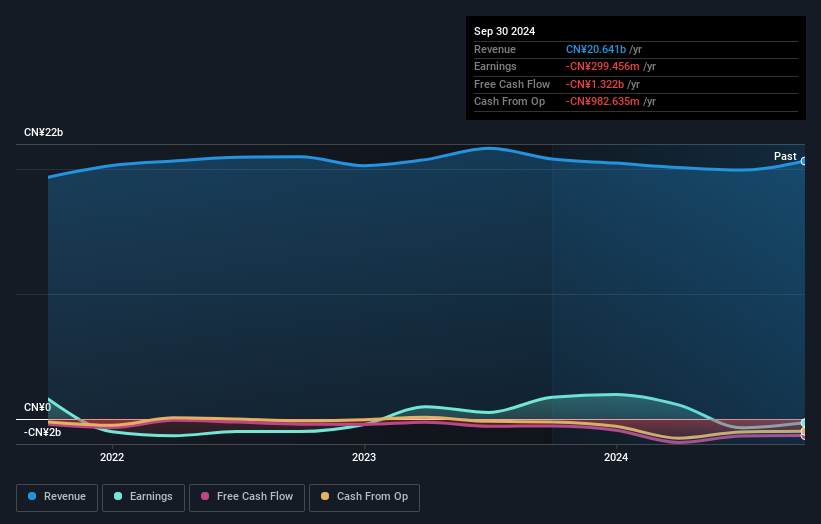Click the Sep 30 2024 tooltip date
821x524 pixels.
pos(504,31)
